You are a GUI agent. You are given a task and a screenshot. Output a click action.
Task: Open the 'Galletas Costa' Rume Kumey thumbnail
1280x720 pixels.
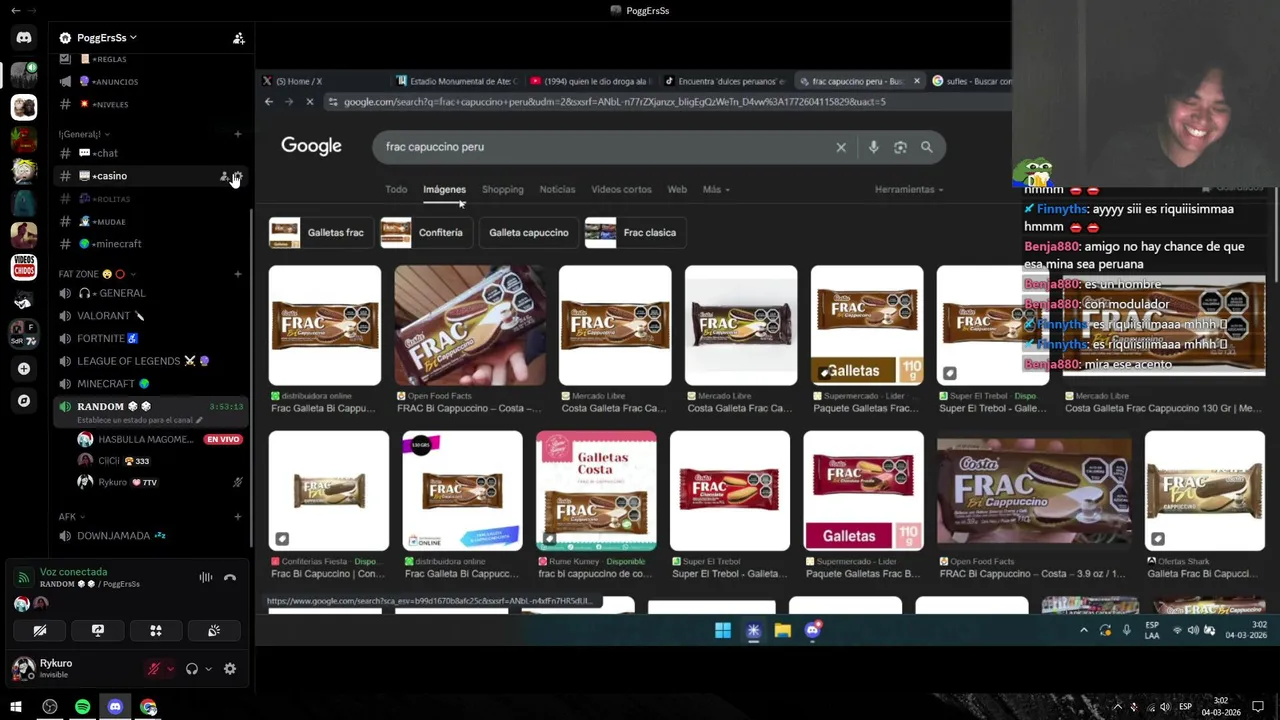(x=596, y=491)
